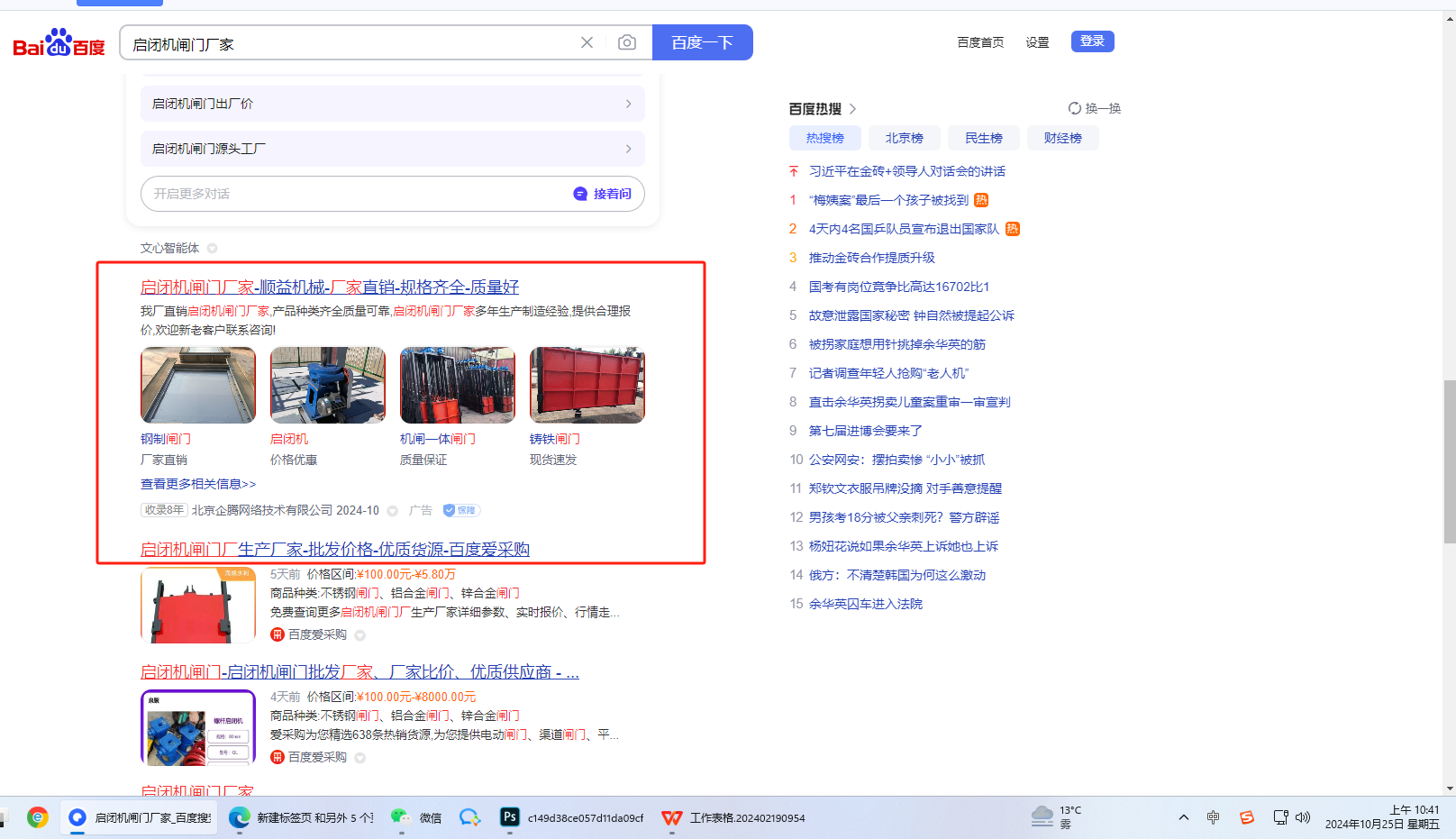The width and height of the screenshot is (1456, 839).
Task: Open the taskbar clock showing 上午 10:41
Action: click(1382, 817)
